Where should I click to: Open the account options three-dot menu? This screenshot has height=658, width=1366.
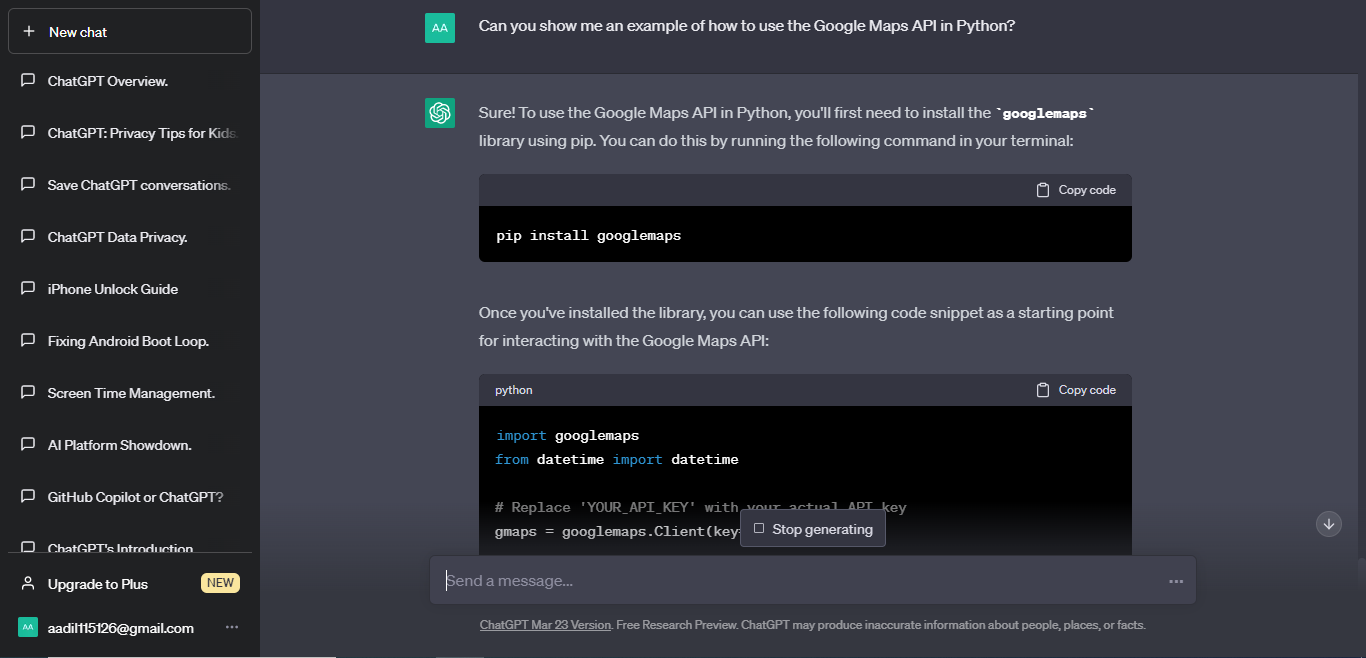pyautogui.click(x=232, y=628)
